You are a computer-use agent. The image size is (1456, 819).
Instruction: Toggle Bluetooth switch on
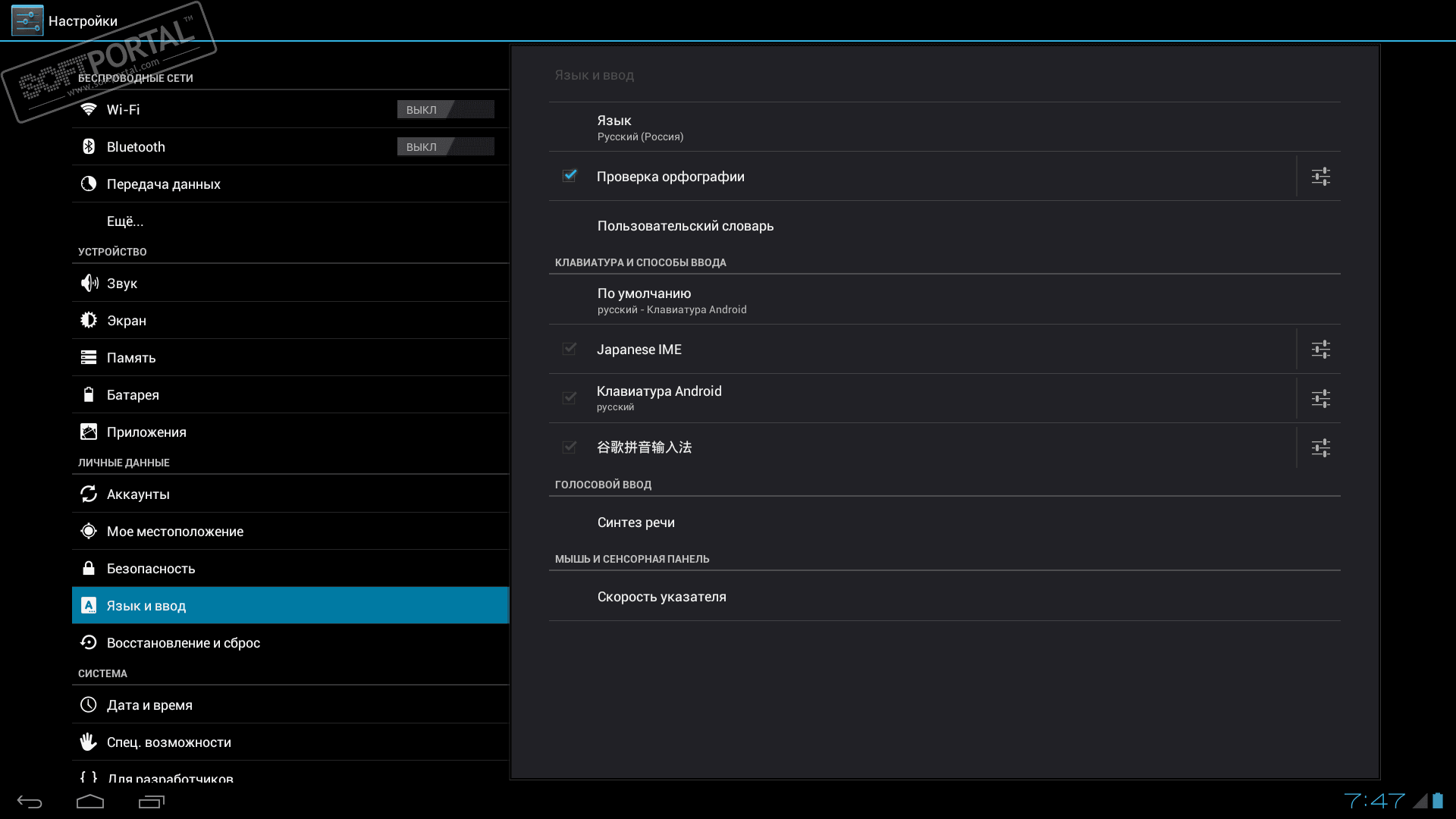(x=445, y=147)
